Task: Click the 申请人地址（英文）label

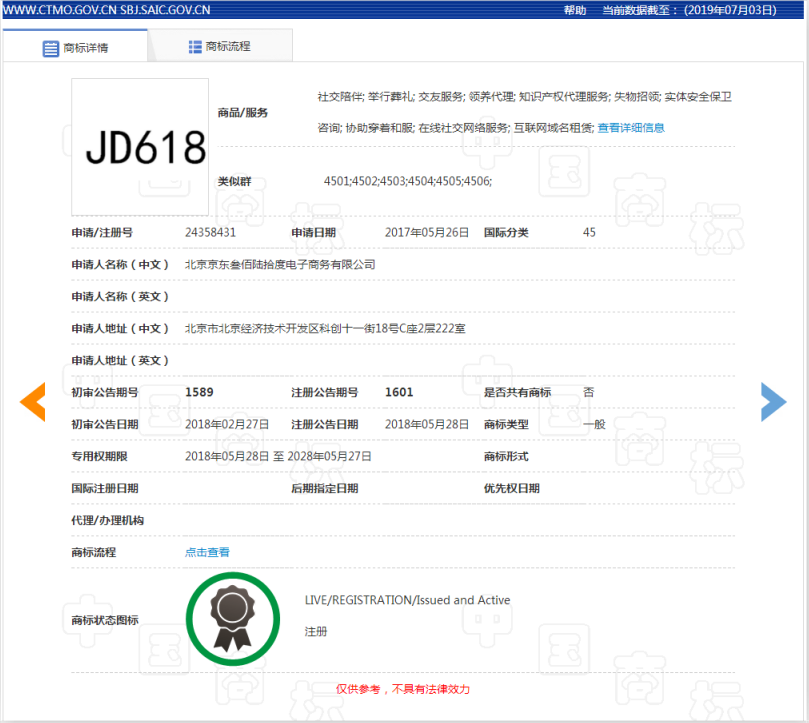Action: (120, 361)
